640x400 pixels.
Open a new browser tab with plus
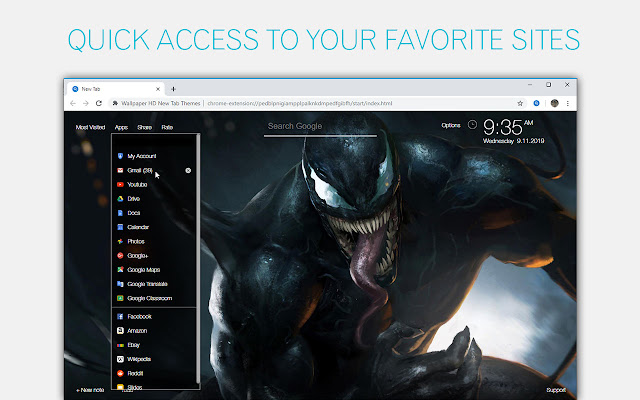[173, 89]
